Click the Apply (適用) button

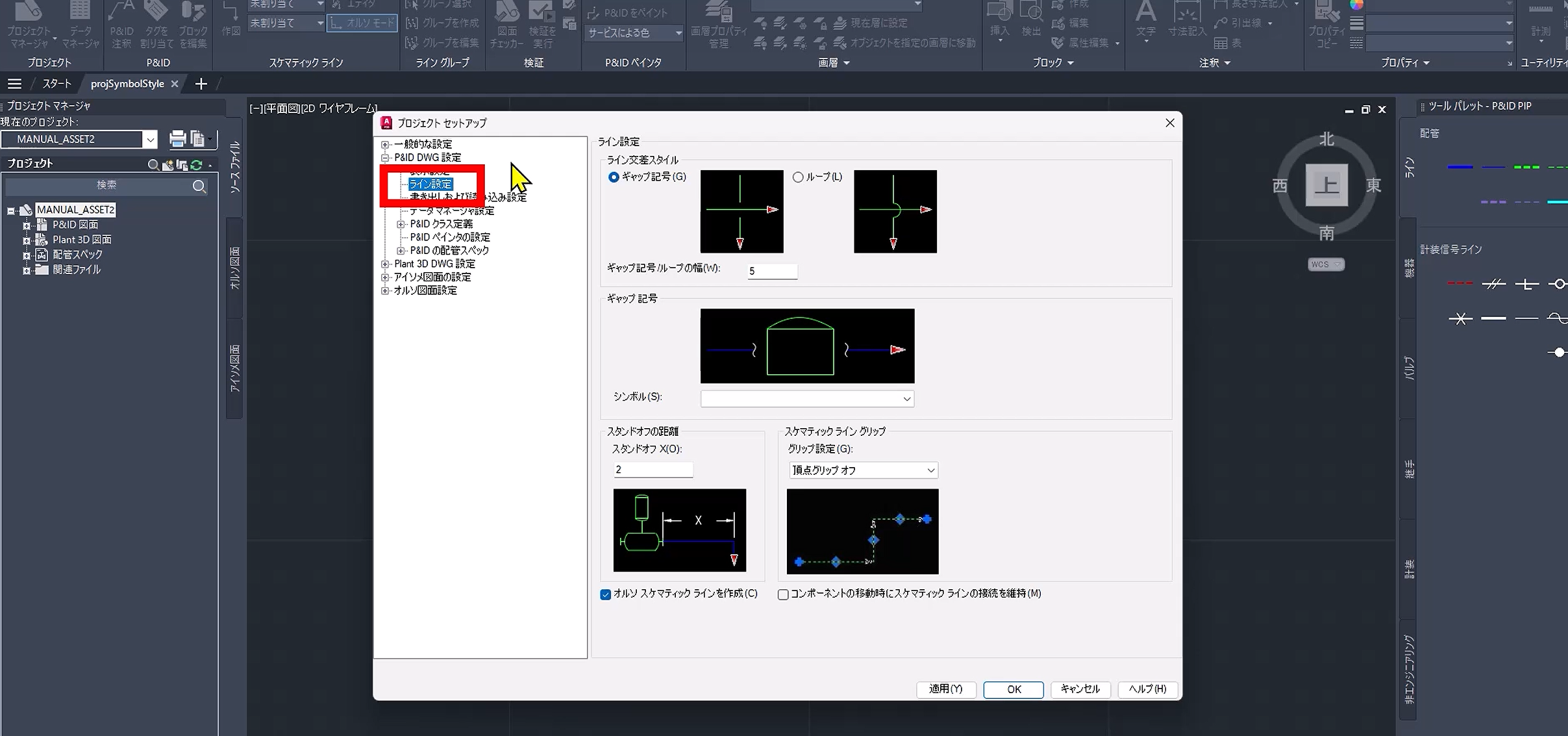click(945, 689)
